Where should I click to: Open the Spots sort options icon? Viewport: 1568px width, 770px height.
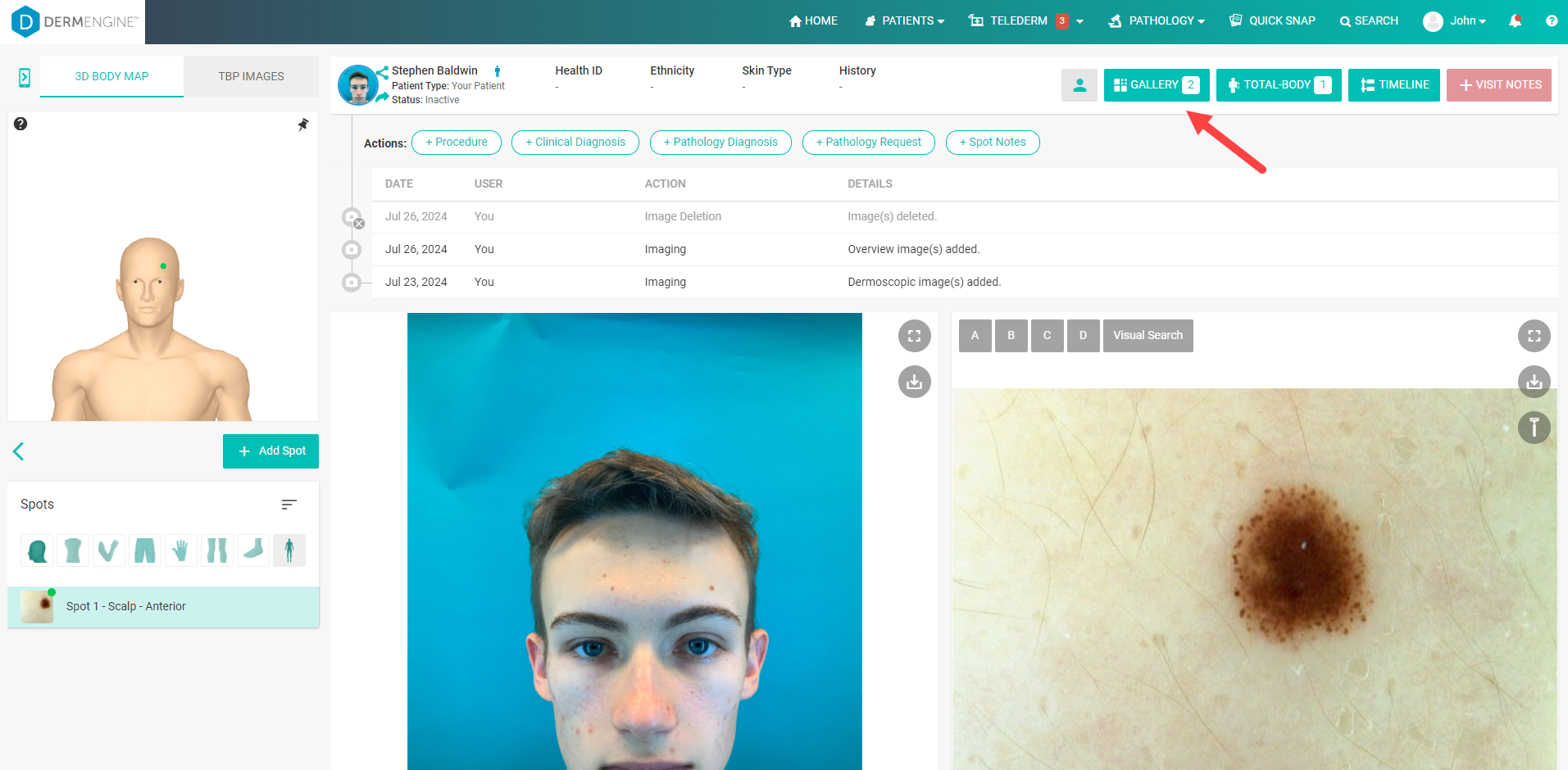coord(289,505)
